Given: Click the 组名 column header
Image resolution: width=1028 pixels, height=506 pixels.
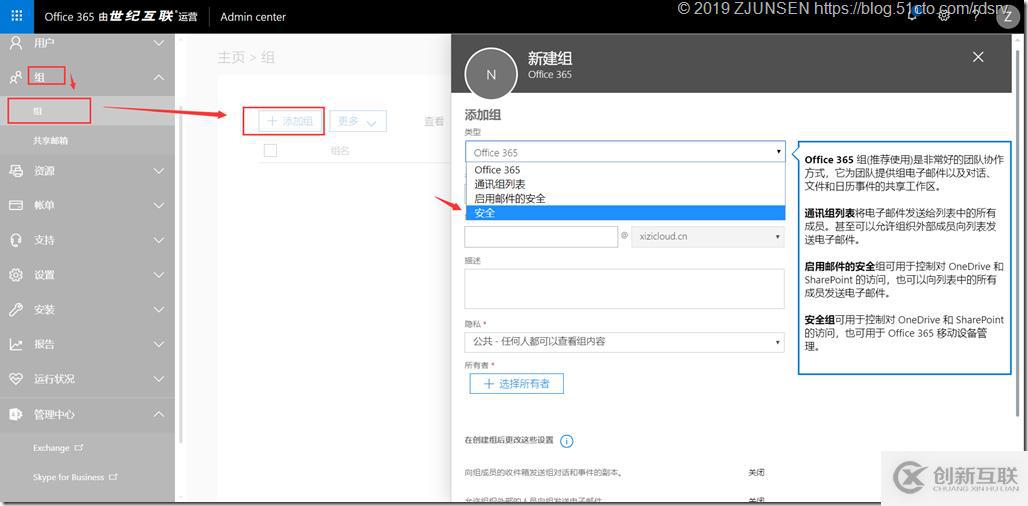Looking at the screenshot, I should pyautogui.click(x=340, y=151).
